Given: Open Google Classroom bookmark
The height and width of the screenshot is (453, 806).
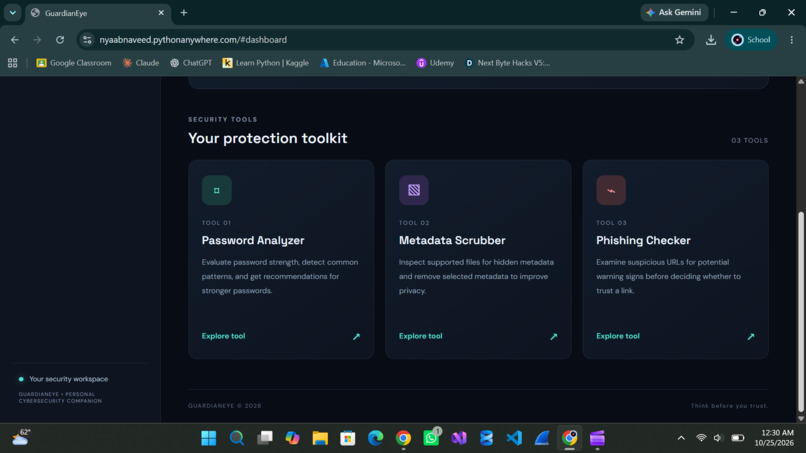Looking at the screenshot, I should [x=74, y=63].
